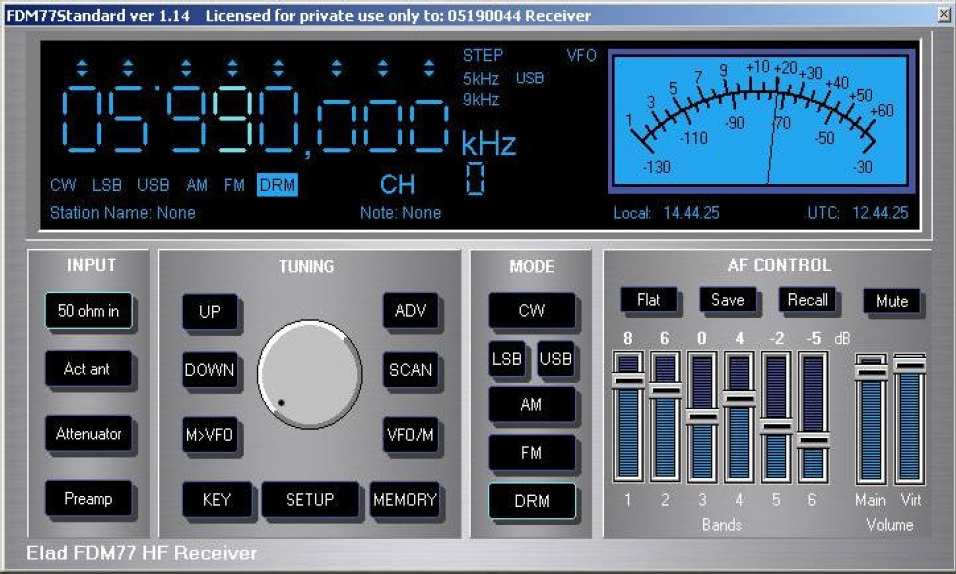
Task: Click highlighted DRM label in display
Action: pyautogui.click(x=277, y=185)
